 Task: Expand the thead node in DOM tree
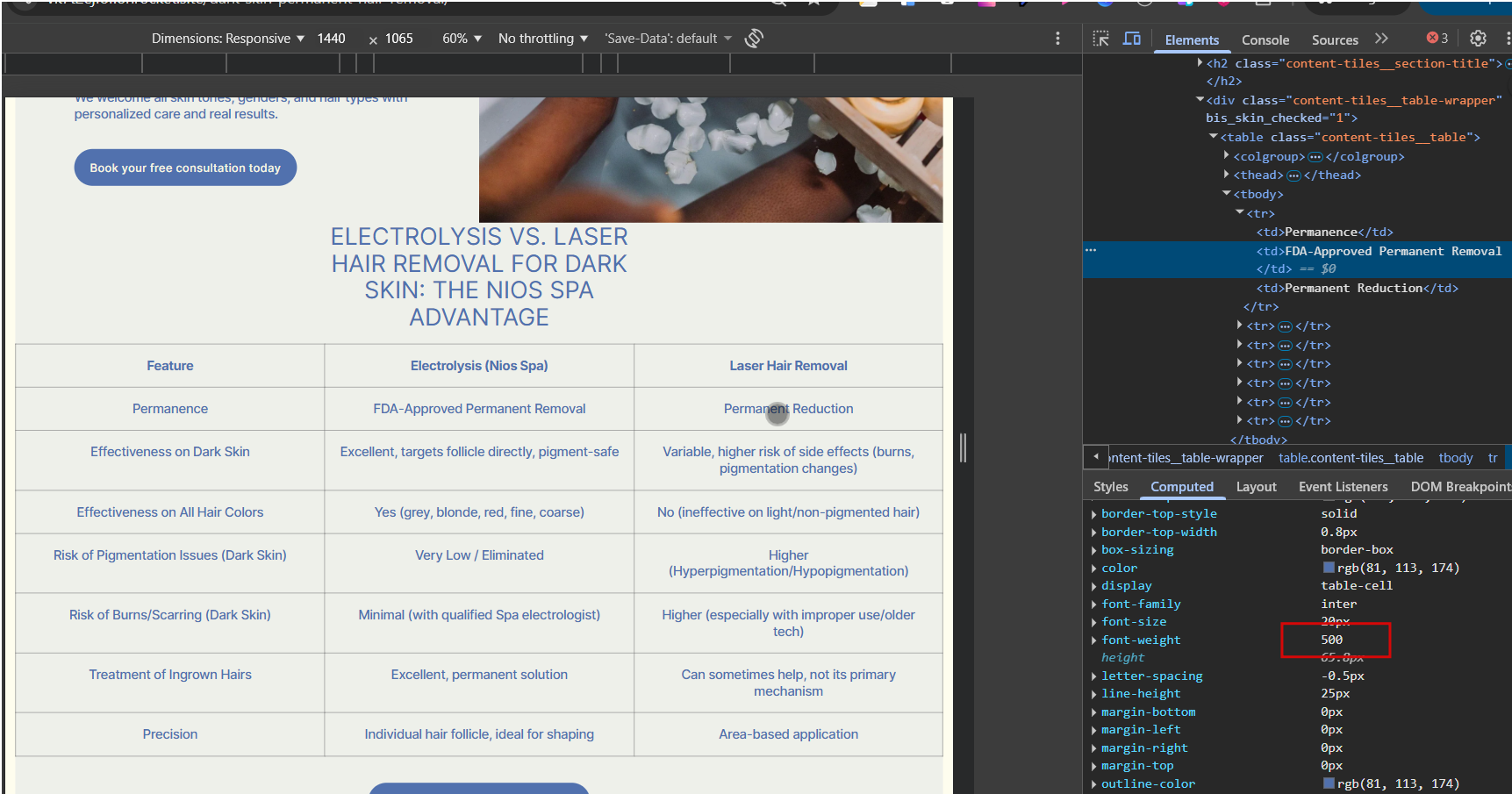(x=1227, y=175)
